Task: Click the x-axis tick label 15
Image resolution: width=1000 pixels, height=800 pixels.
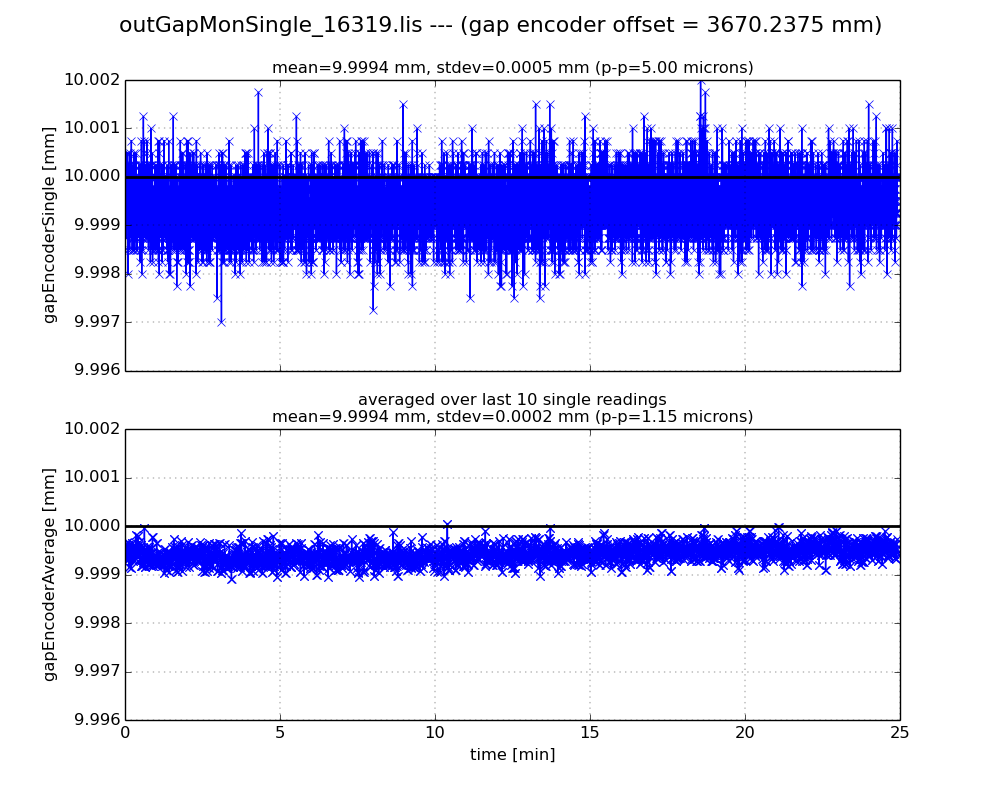Action: tap(590, 733)
